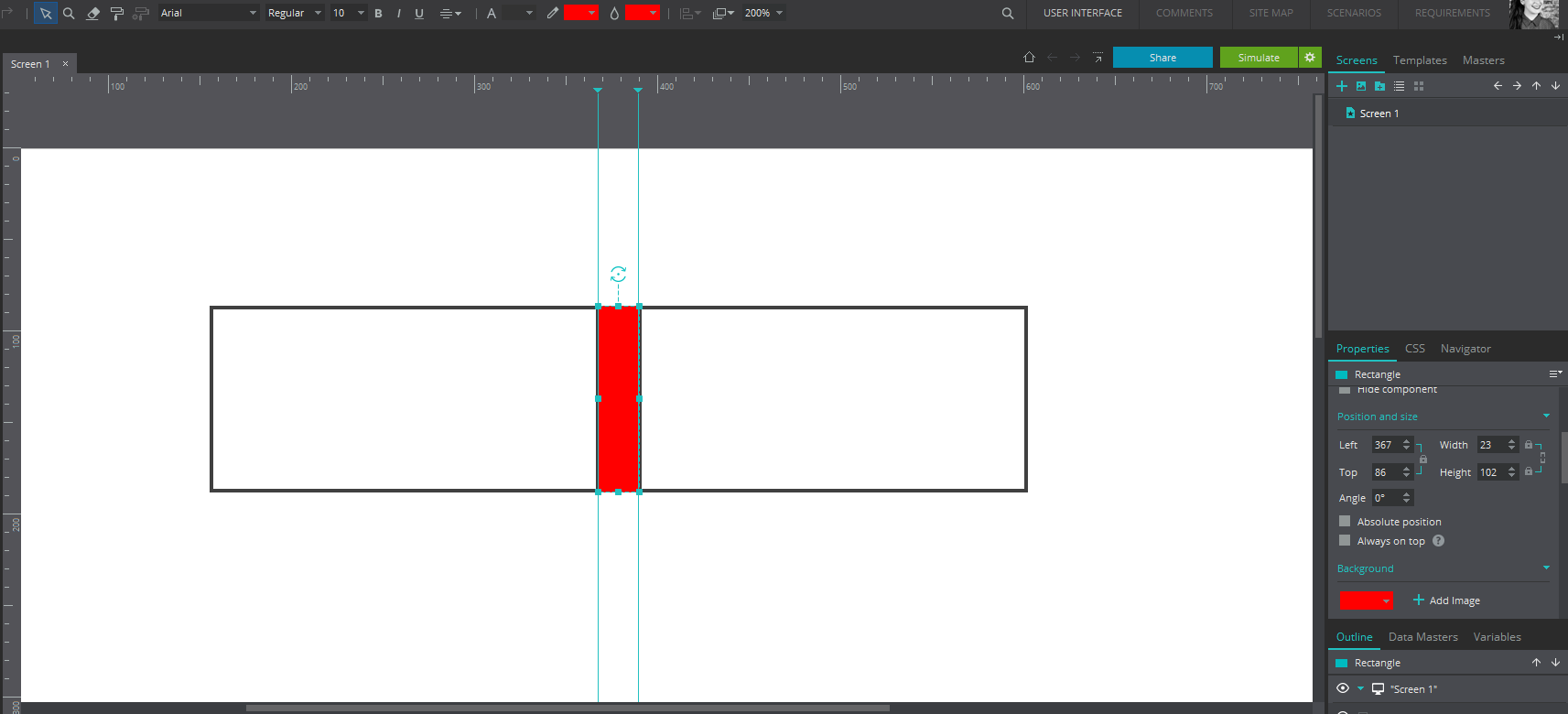Select the eraser tool in toolbar

pos(92,13)
